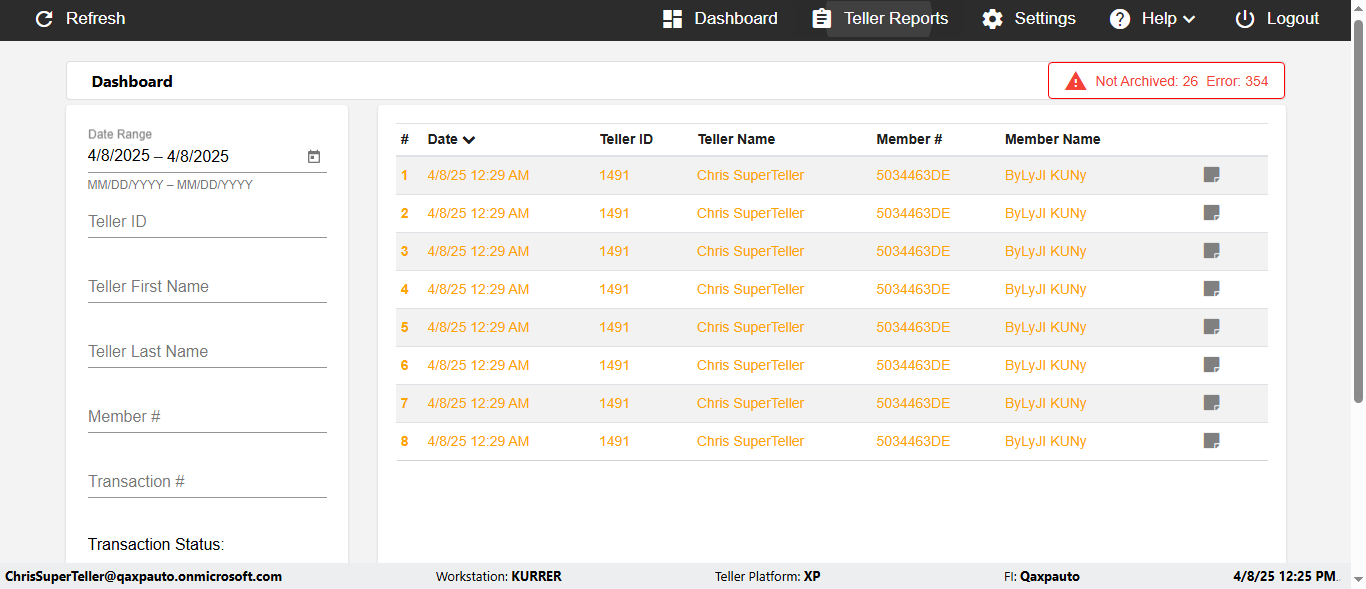Click the Member # filter field
The image size is (1366, 589).
(207, 417)
